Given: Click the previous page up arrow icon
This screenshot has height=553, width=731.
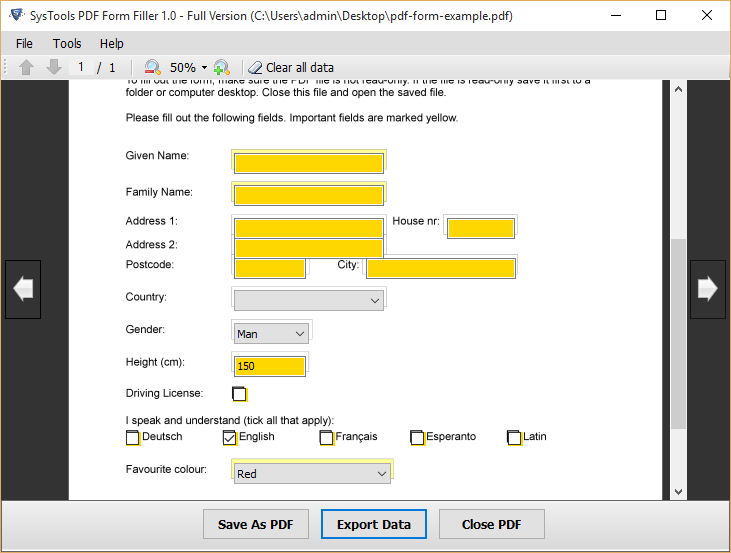Looking at the screenshot, I should (x=26, y=68).
